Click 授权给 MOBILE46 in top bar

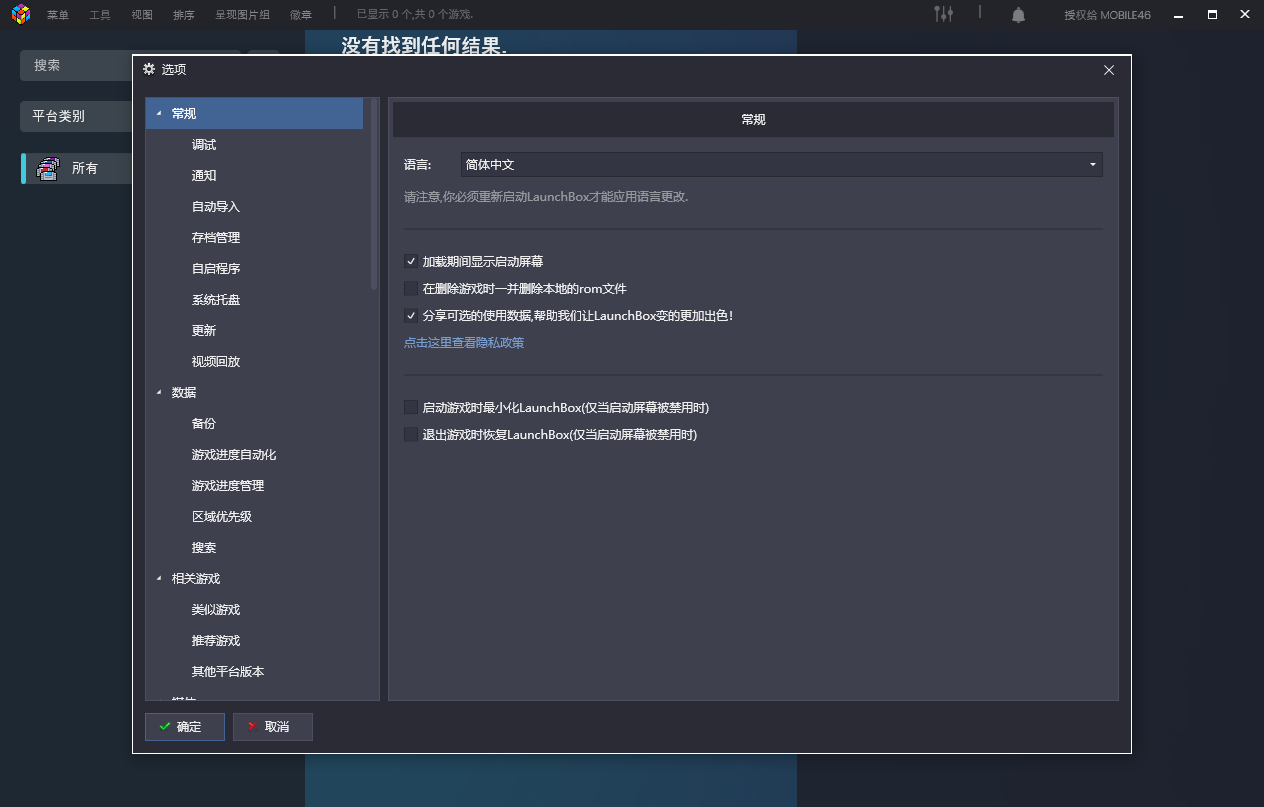click(1107, 15)
